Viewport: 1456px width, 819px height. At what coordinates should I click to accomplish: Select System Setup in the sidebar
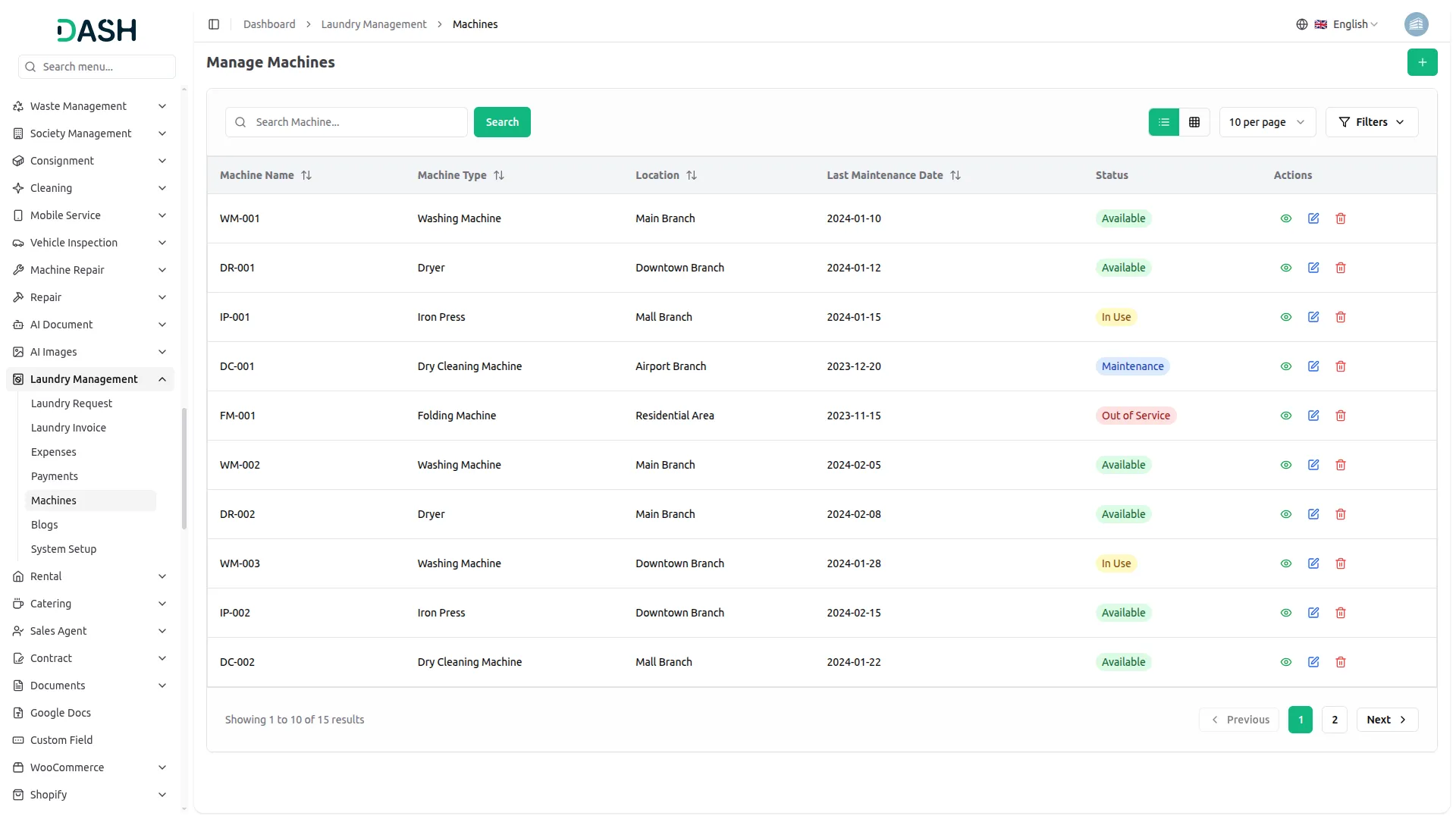point(63,548)
